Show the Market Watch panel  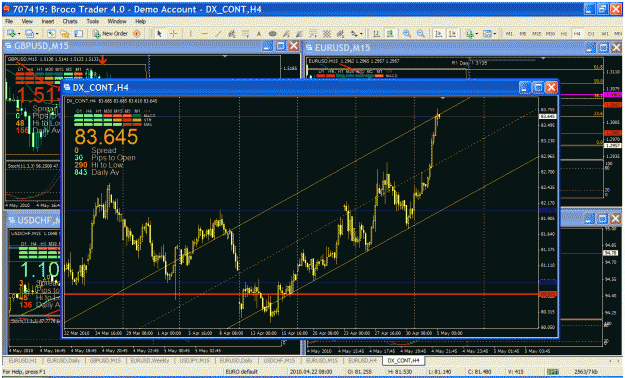point(51,34)
